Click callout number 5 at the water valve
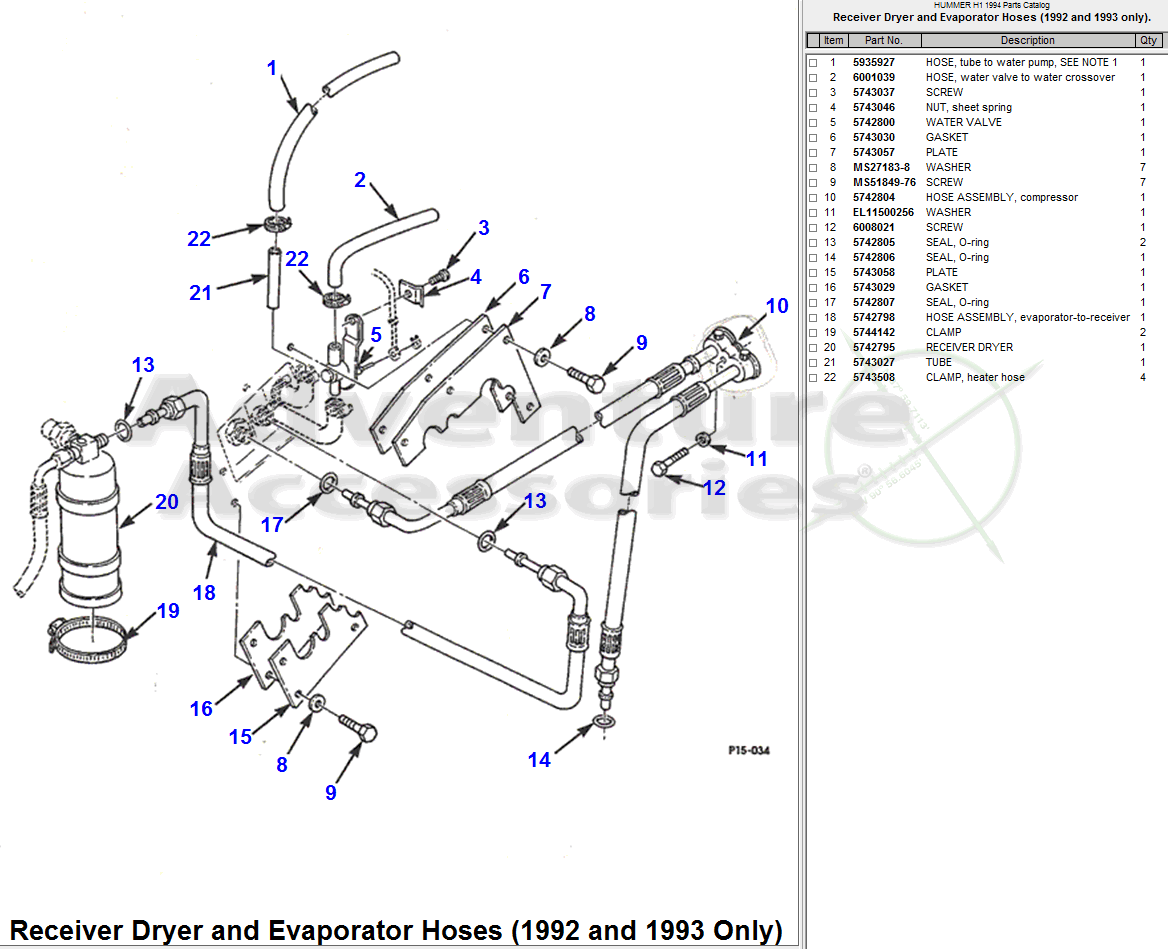The height and width of the screenshot is (949, 1168). click(376, 334)
